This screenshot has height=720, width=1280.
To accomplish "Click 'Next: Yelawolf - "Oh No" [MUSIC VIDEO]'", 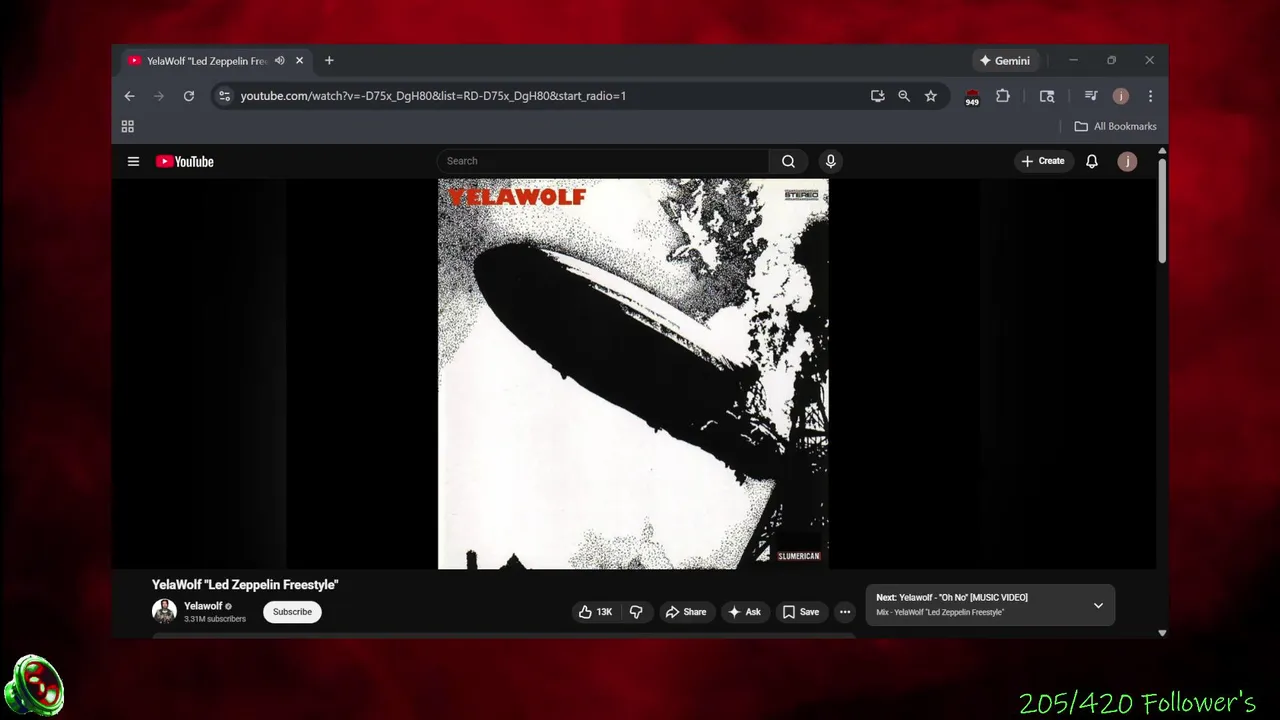I will (x=952, y=598).
